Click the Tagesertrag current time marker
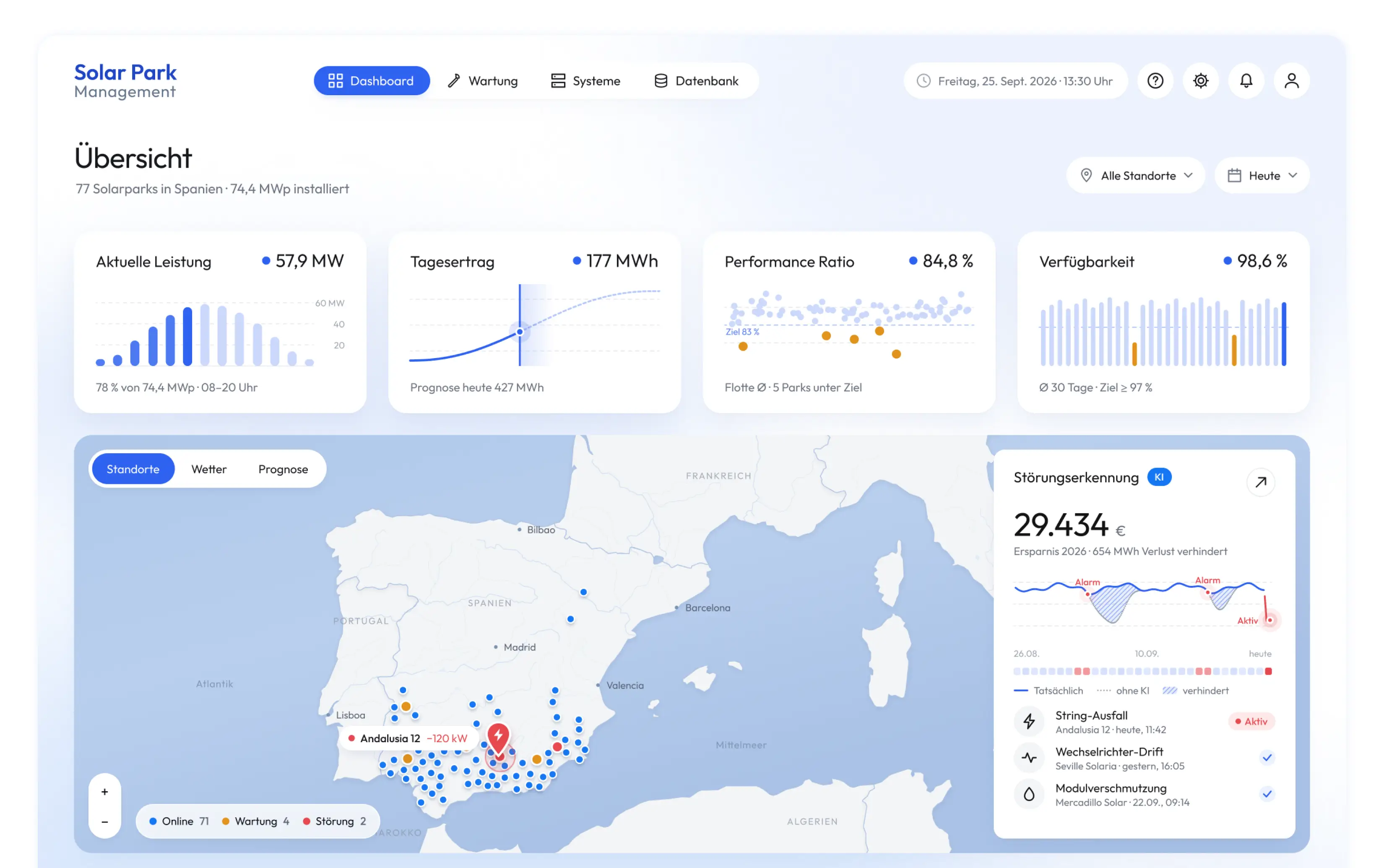 tap(520, 332)
